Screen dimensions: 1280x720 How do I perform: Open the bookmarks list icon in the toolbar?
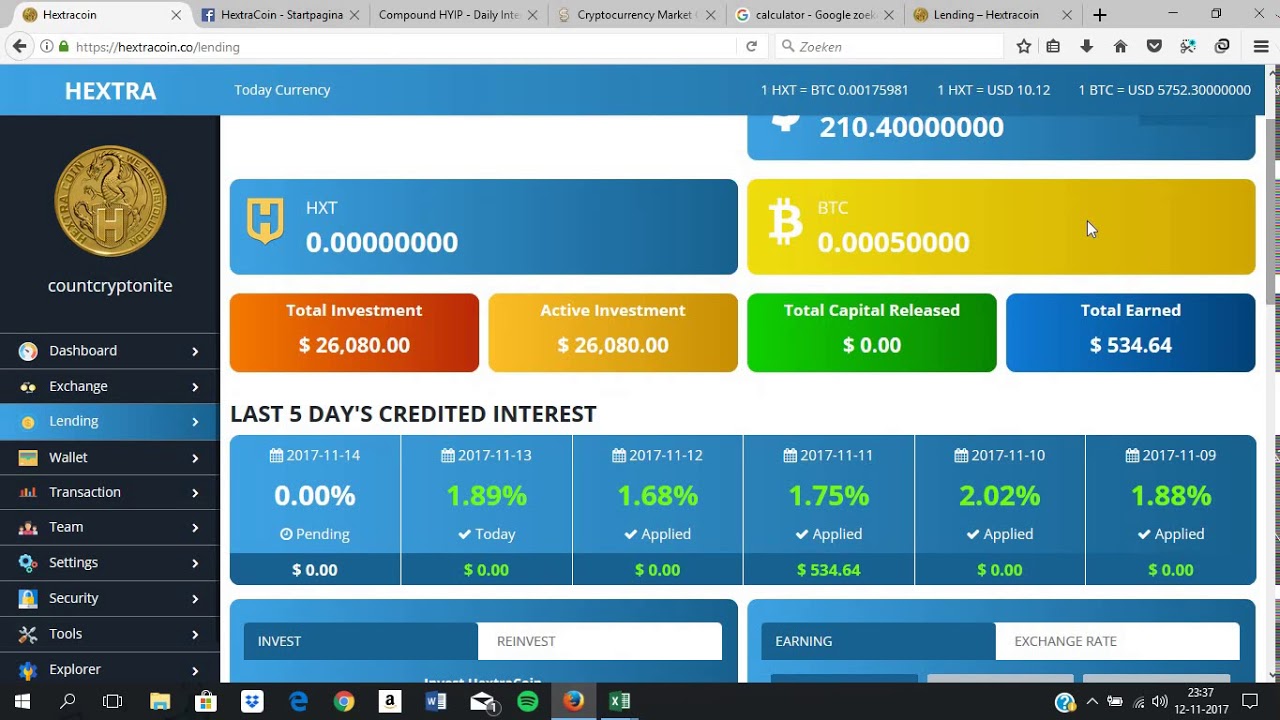pos(1053,46)
